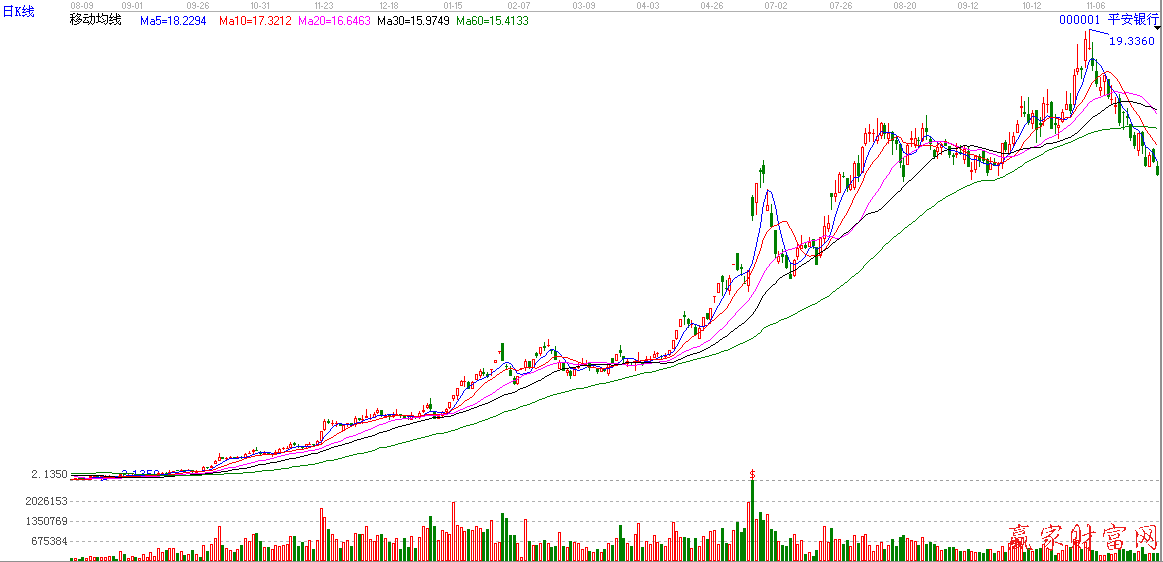Screen dimensions: 1163x562
Task: Select the 移动均线 indicator label
Action: (95, 20)
